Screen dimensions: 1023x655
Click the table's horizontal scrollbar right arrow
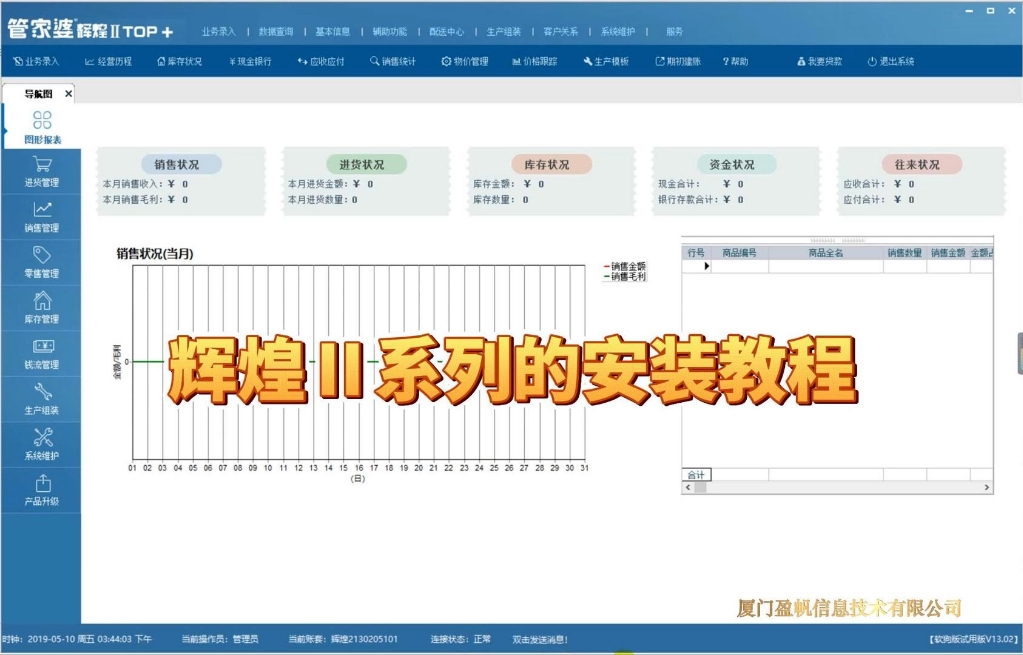986,487
